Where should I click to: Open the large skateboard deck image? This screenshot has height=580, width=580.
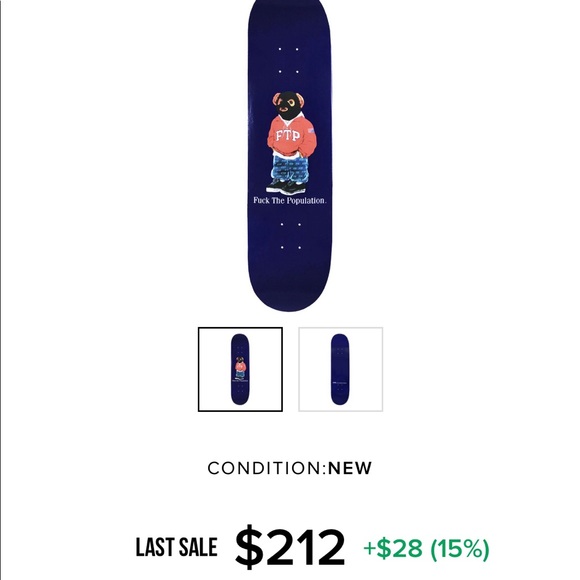click(290, 155)
